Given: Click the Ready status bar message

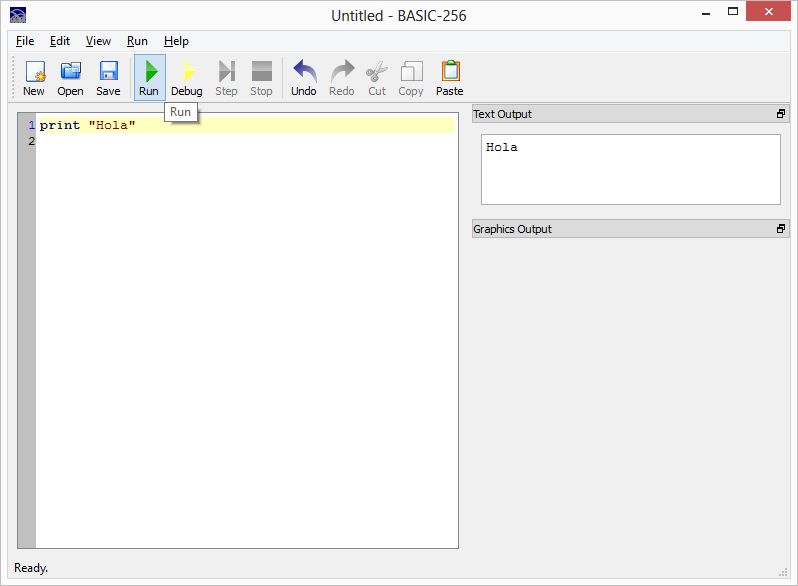Looking at the screenshot, I should point(31,568).
